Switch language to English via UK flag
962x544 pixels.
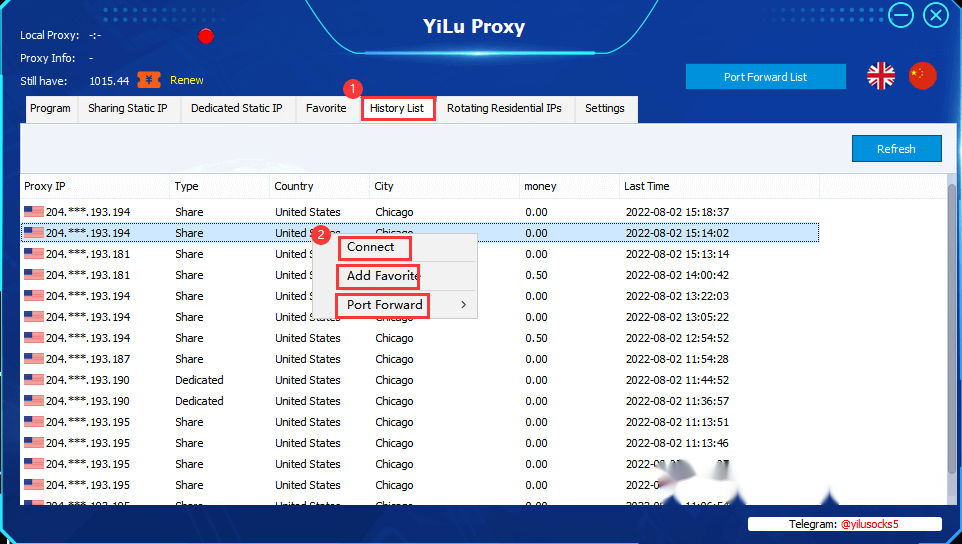click(880, 77)
